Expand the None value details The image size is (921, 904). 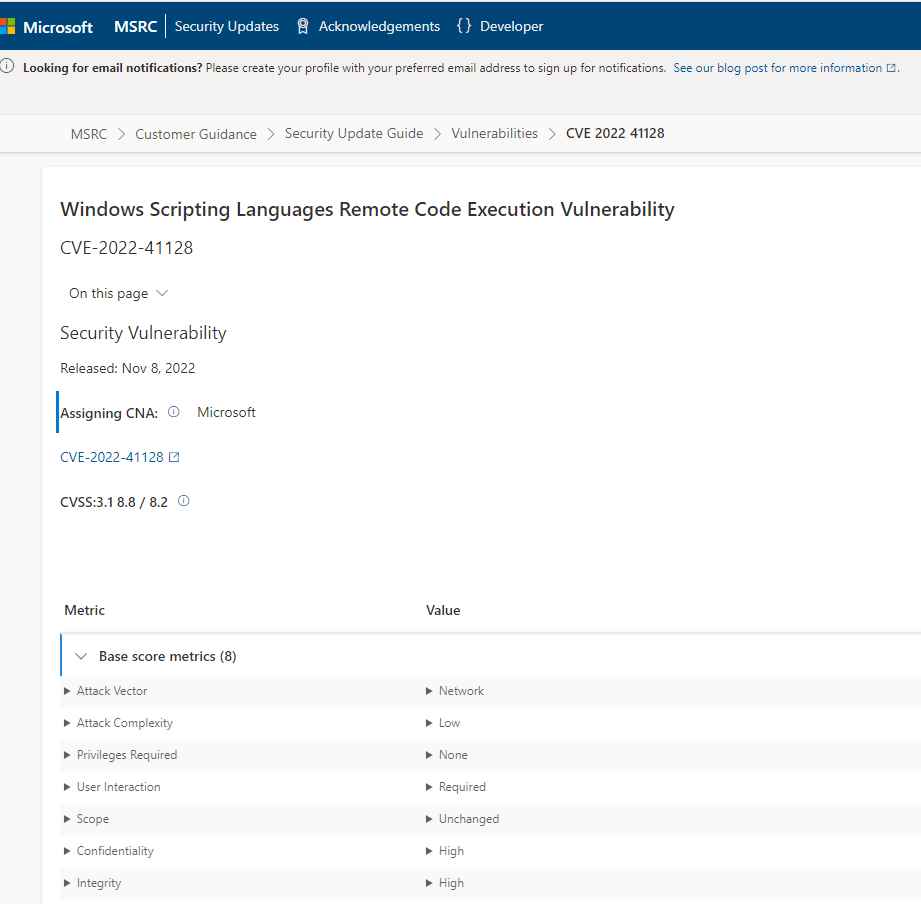(x=429, y=755)
